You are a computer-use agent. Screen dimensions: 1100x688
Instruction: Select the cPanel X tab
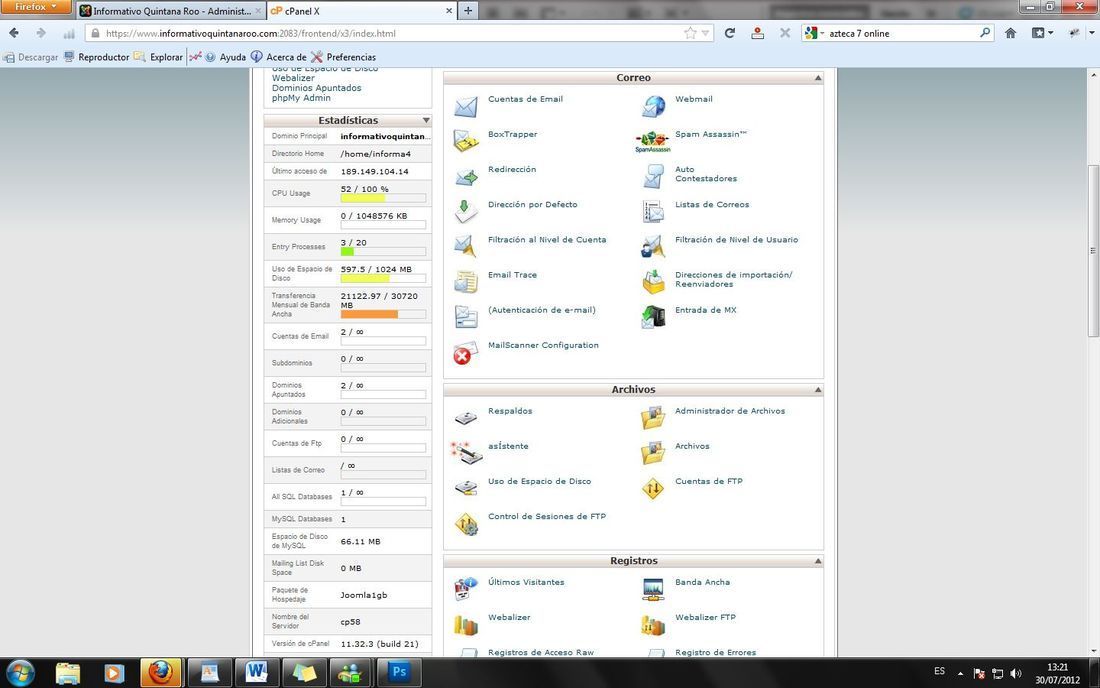[361, 11]
